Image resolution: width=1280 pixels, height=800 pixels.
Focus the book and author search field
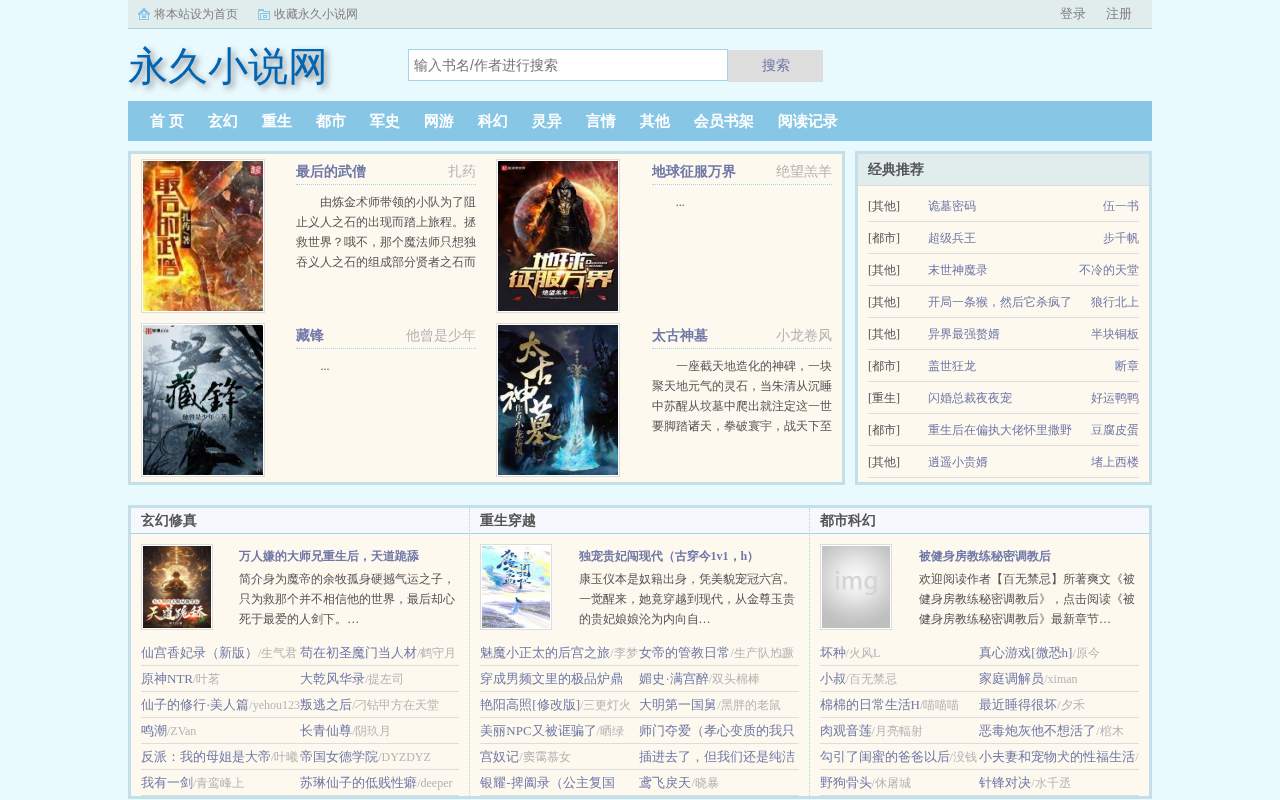click(568, 65)
